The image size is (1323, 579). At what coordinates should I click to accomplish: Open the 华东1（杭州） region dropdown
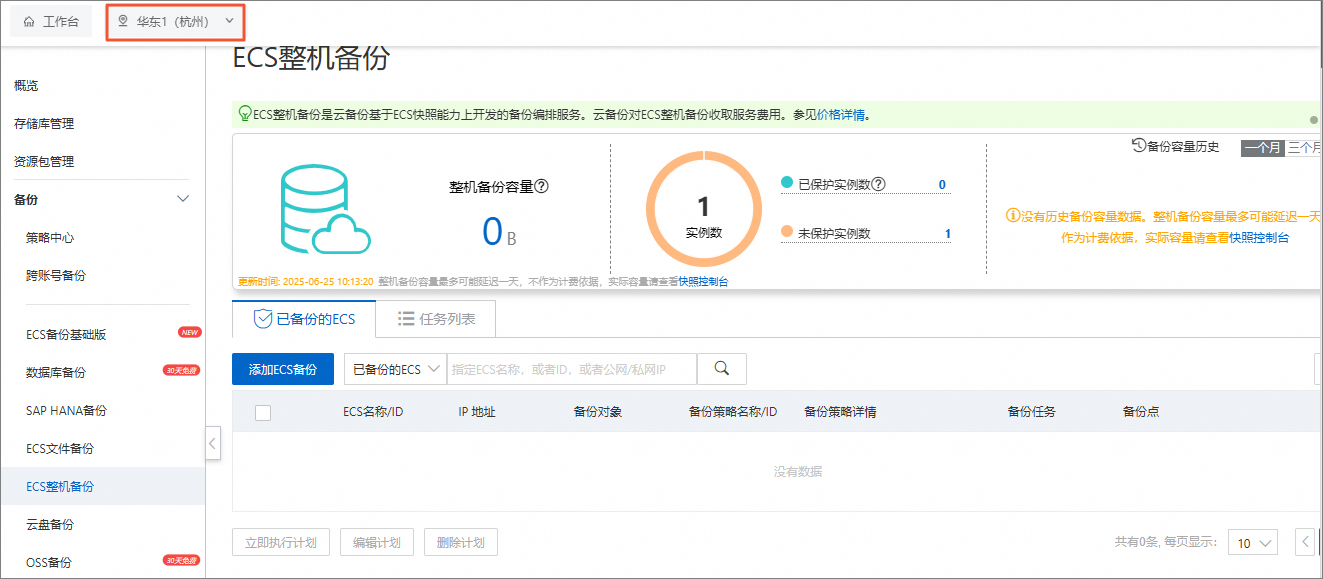(175, 21)
